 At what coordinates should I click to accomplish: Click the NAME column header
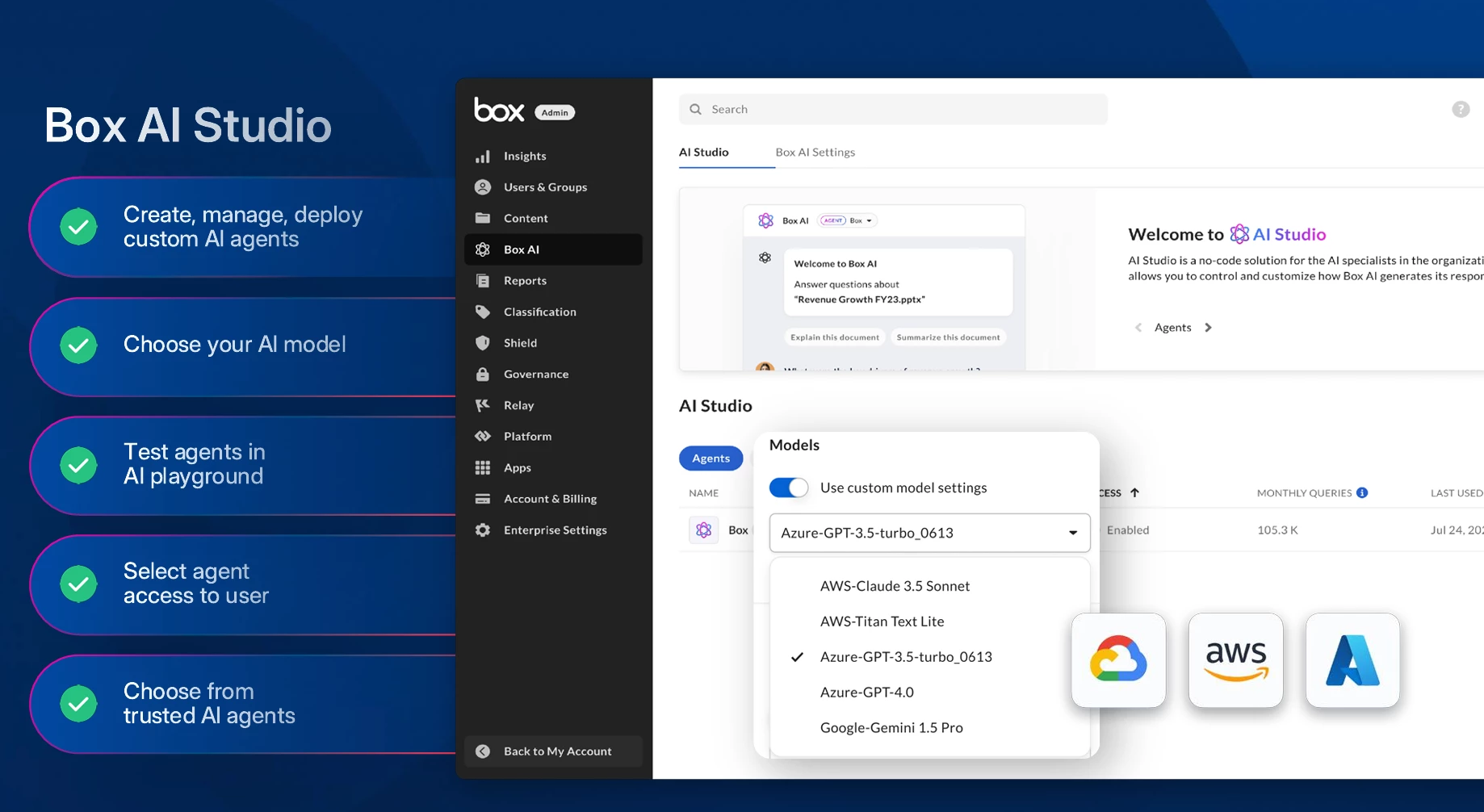[x=704, y=493]
